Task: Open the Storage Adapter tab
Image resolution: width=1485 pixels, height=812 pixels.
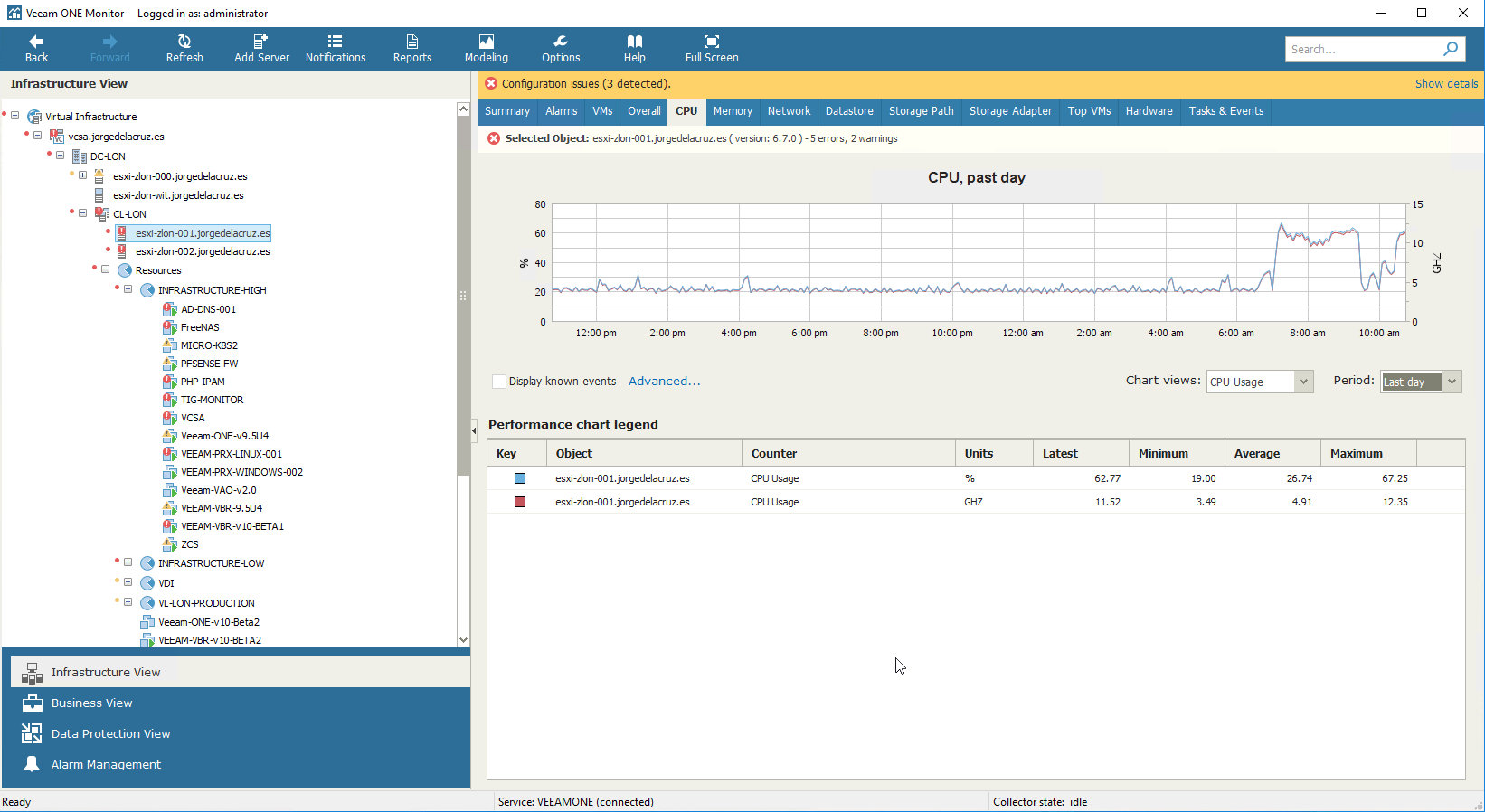Action: tap(1010, 111)
